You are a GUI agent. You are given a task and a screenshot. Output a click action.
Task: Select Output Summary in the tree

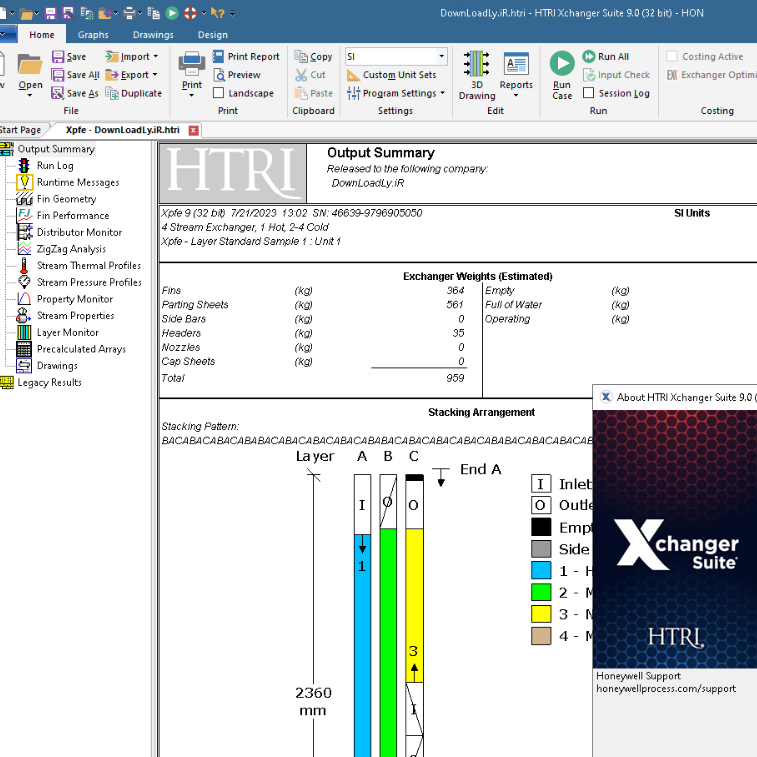click(56, 149)
